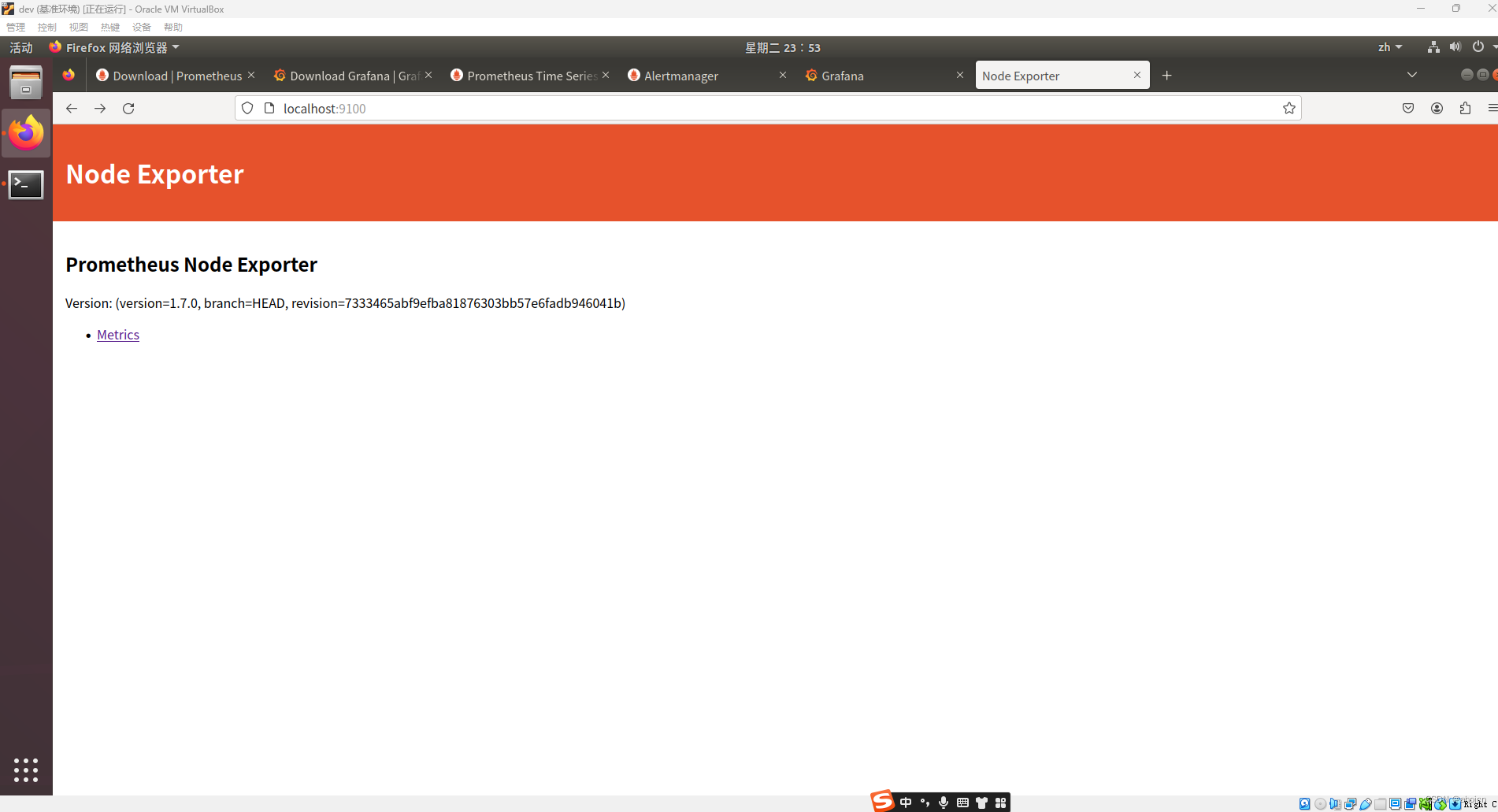Expand zh input language dropdown
Image resolution: width=1498 pixels, height=812 pixels.
pyautogui.click(x=1390, y=47)
